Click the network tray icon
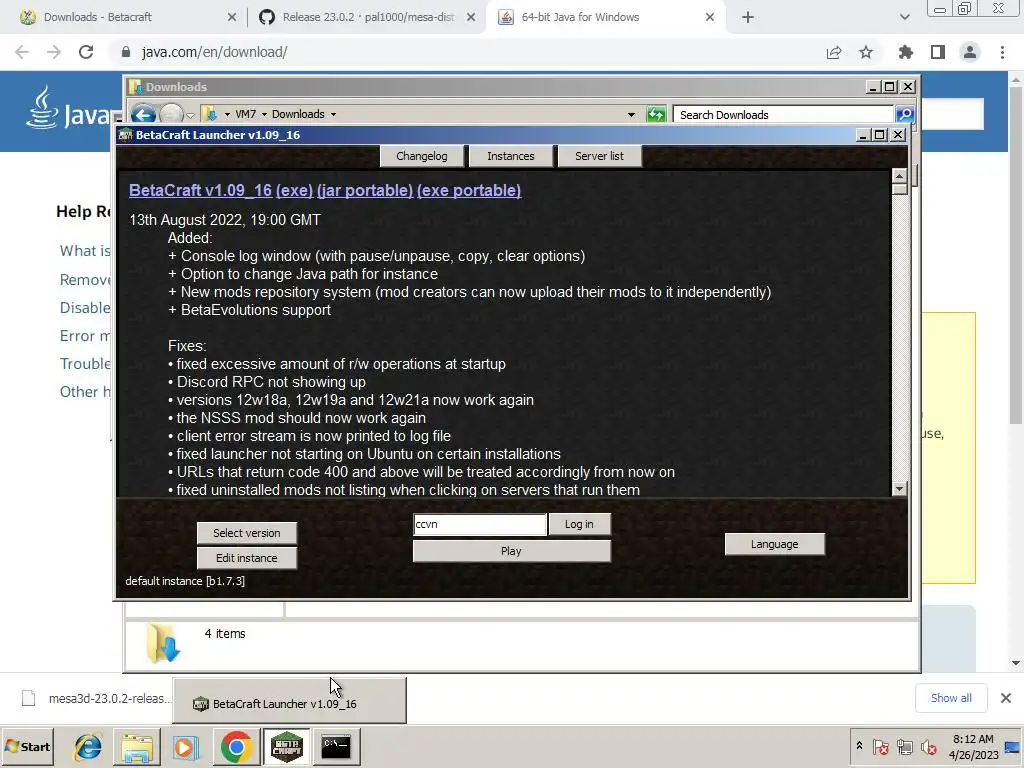Viewport: 1024px width, 768px height. [x=904, y=746]
